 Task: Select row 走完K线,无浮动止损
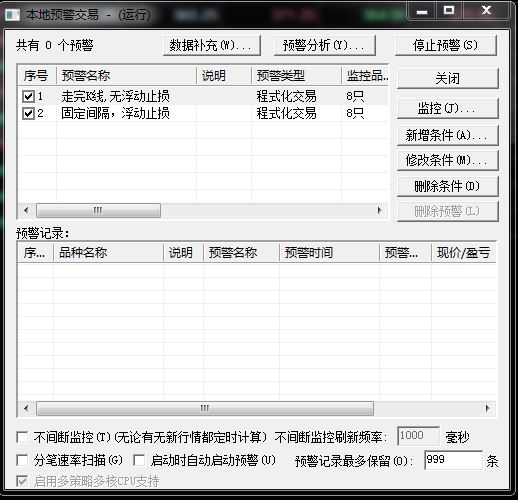(x=203, y=96)
